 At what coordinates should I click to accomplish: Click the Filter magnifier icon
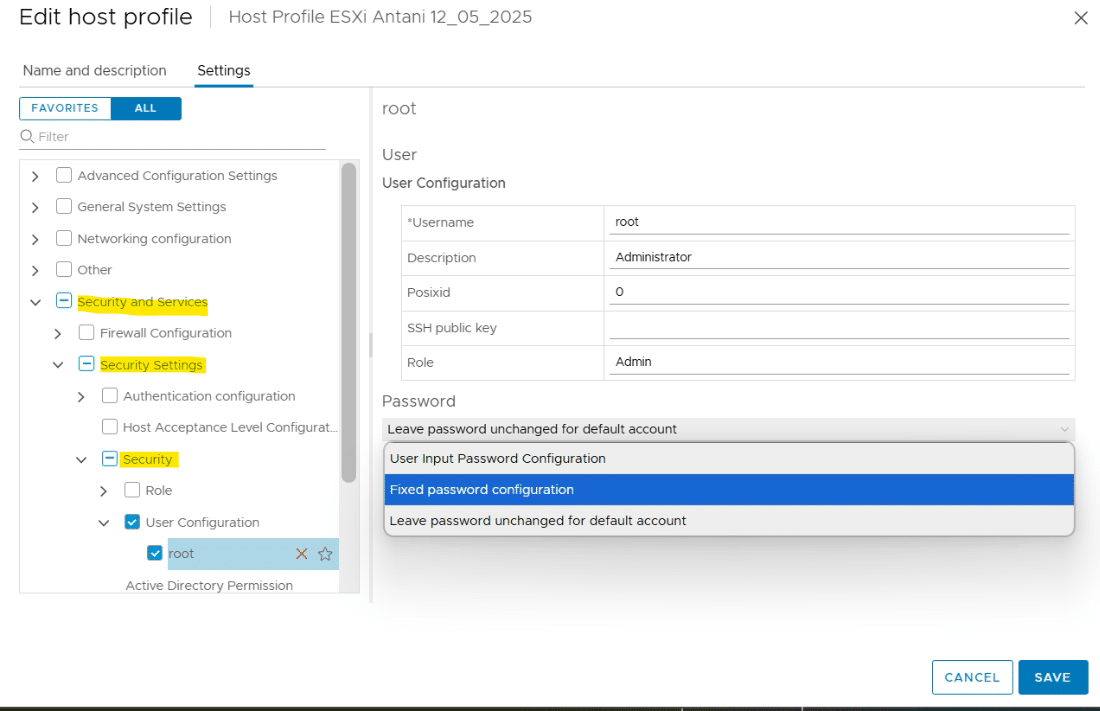[27, 136]
